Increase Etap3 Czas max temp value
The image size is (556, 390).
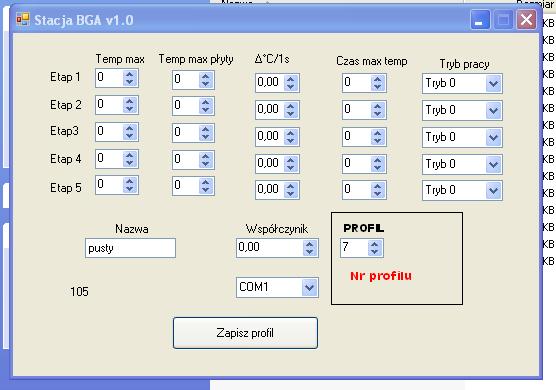pyautogui.click(x=378, y=133)
